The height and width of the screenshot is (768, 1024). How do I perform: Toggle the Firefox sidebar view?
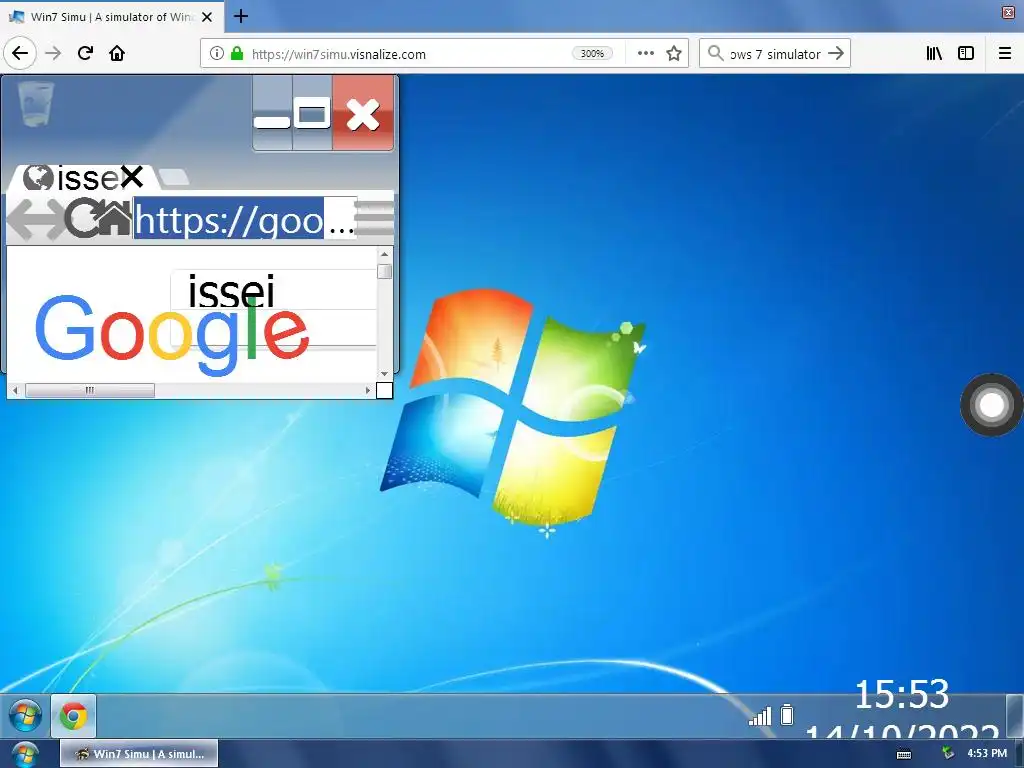[x=966, y=54]
